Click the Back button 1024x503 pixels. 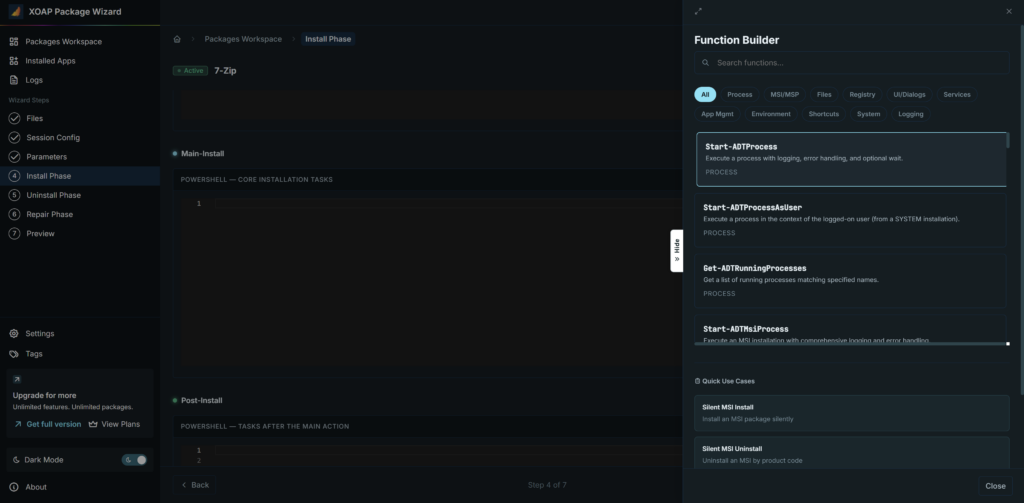[x=195, y=485]
